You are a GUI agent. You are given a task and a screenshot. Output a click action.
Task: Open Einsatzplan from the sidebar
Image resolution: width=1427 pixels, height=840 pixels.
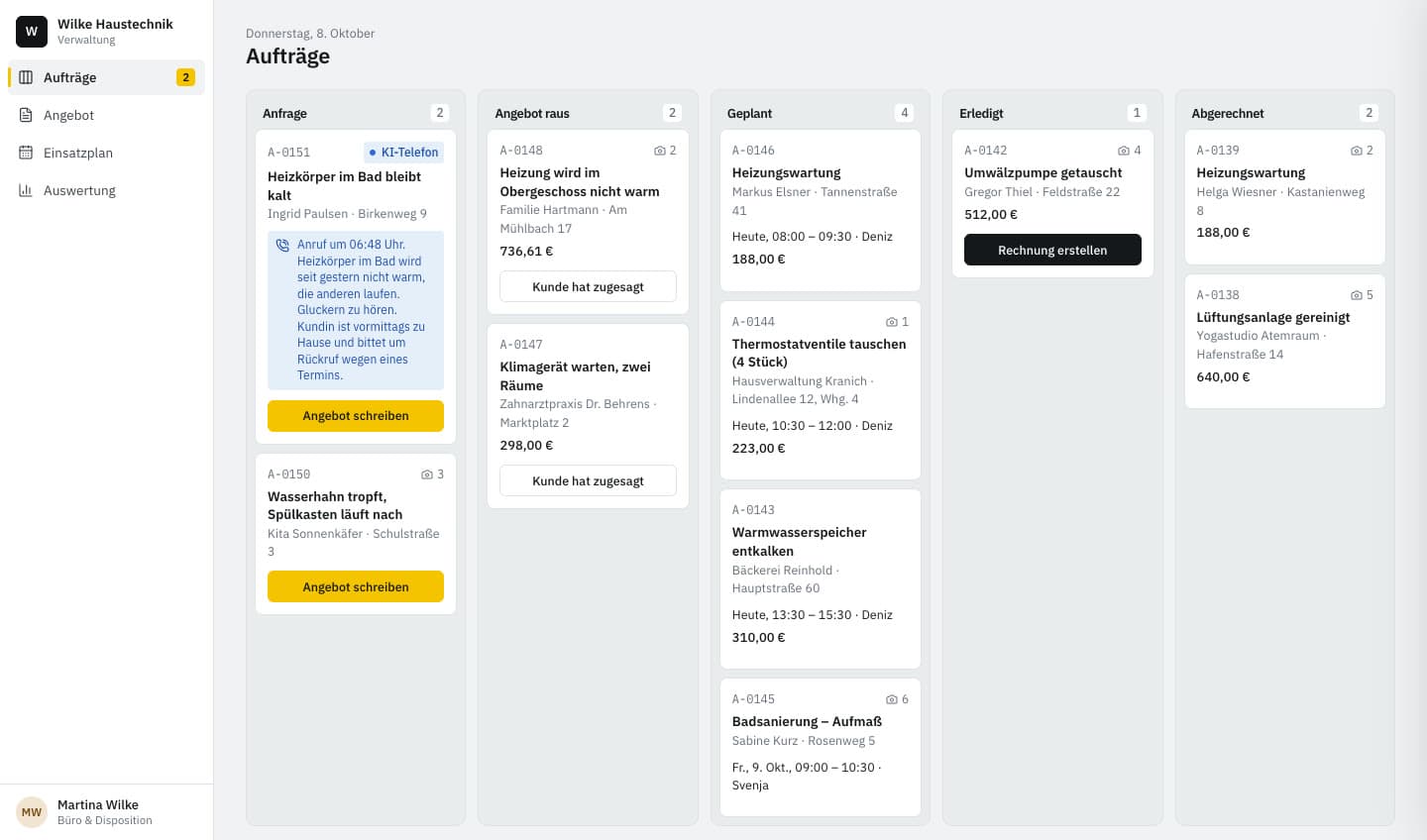coord(106,153)
